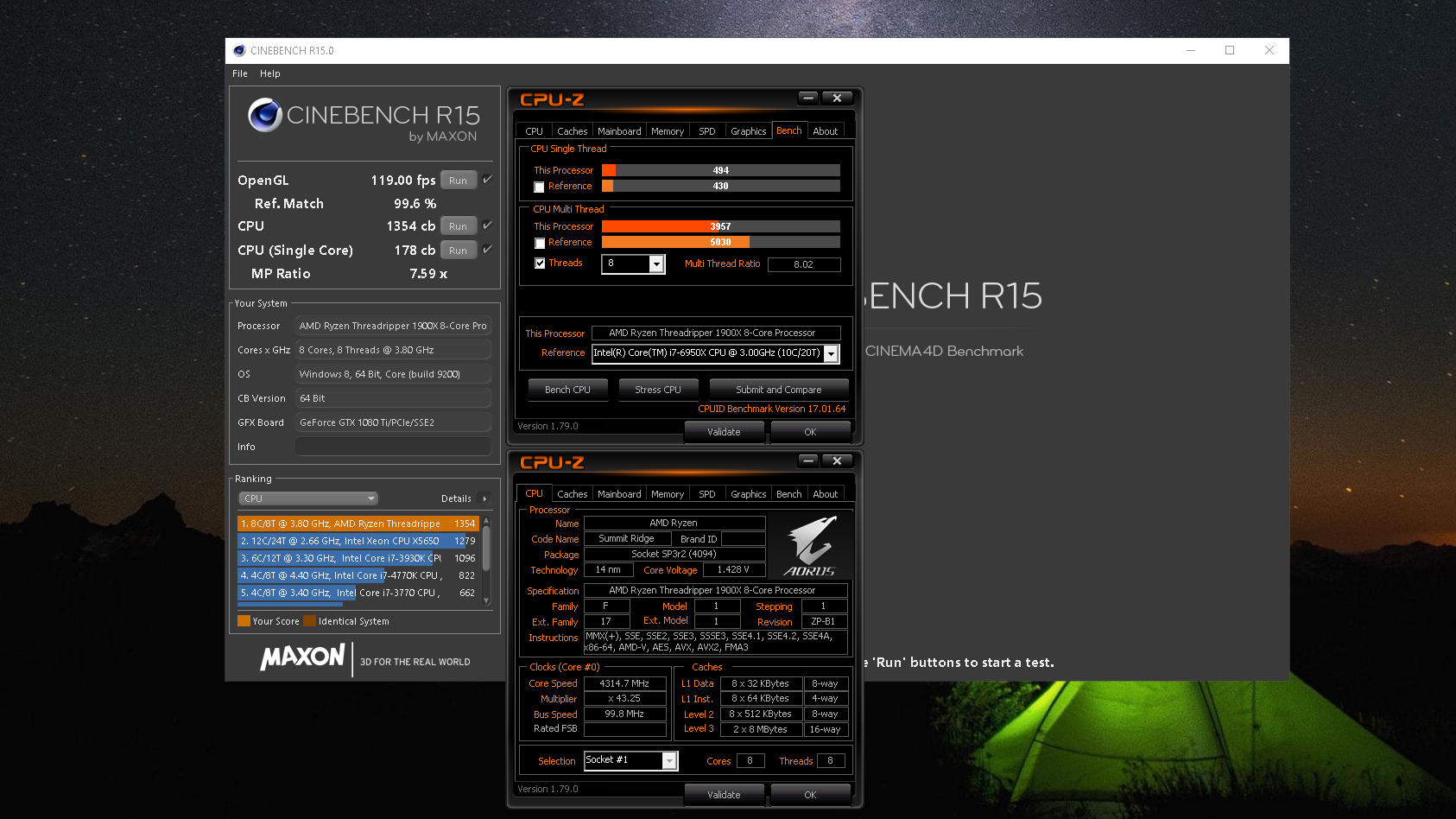Select ranking row Intel Core i7-3930K
Viewport: 1456px width, 819px height.
pos(358,558)
